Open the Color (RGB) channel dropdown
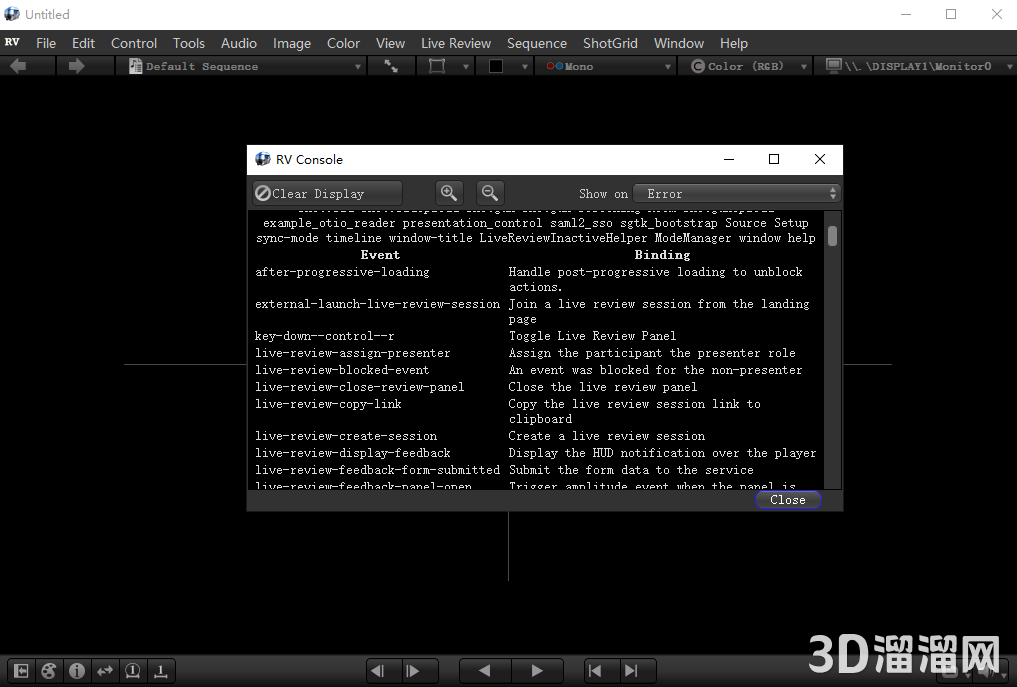 [x=748, y=66]
